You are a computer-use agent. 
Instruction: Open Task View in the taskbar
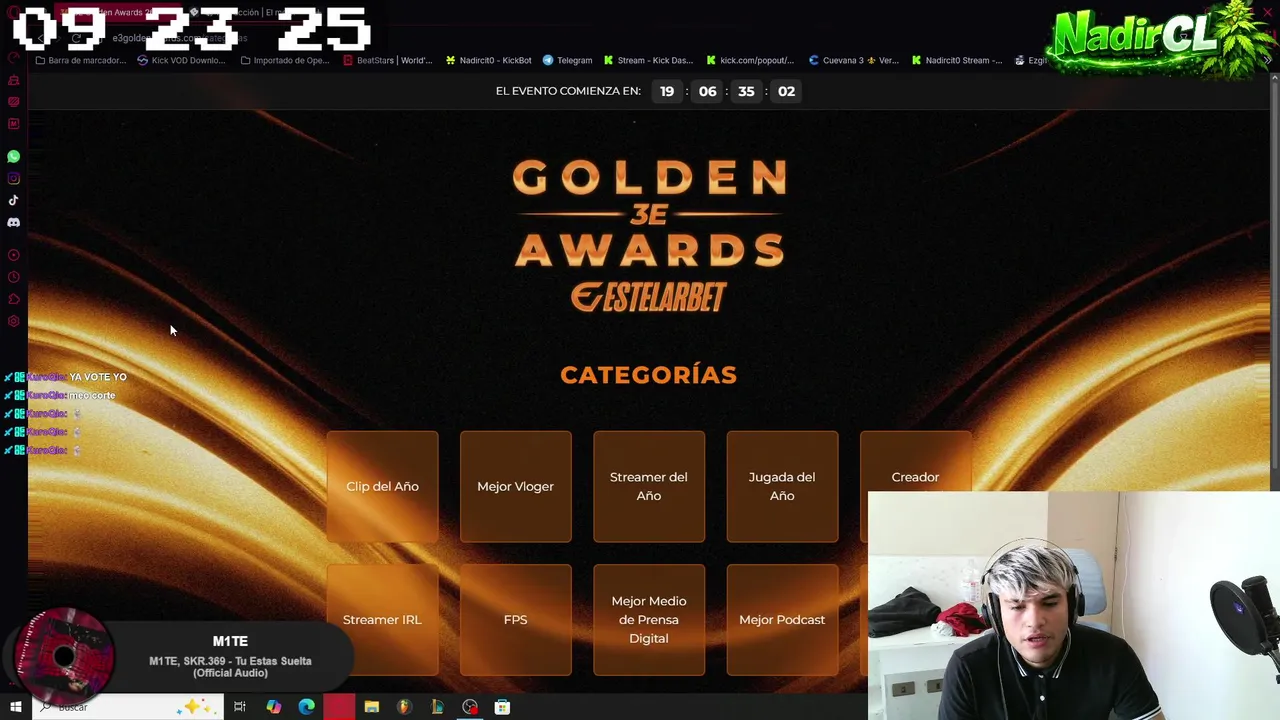coord(240,707)
